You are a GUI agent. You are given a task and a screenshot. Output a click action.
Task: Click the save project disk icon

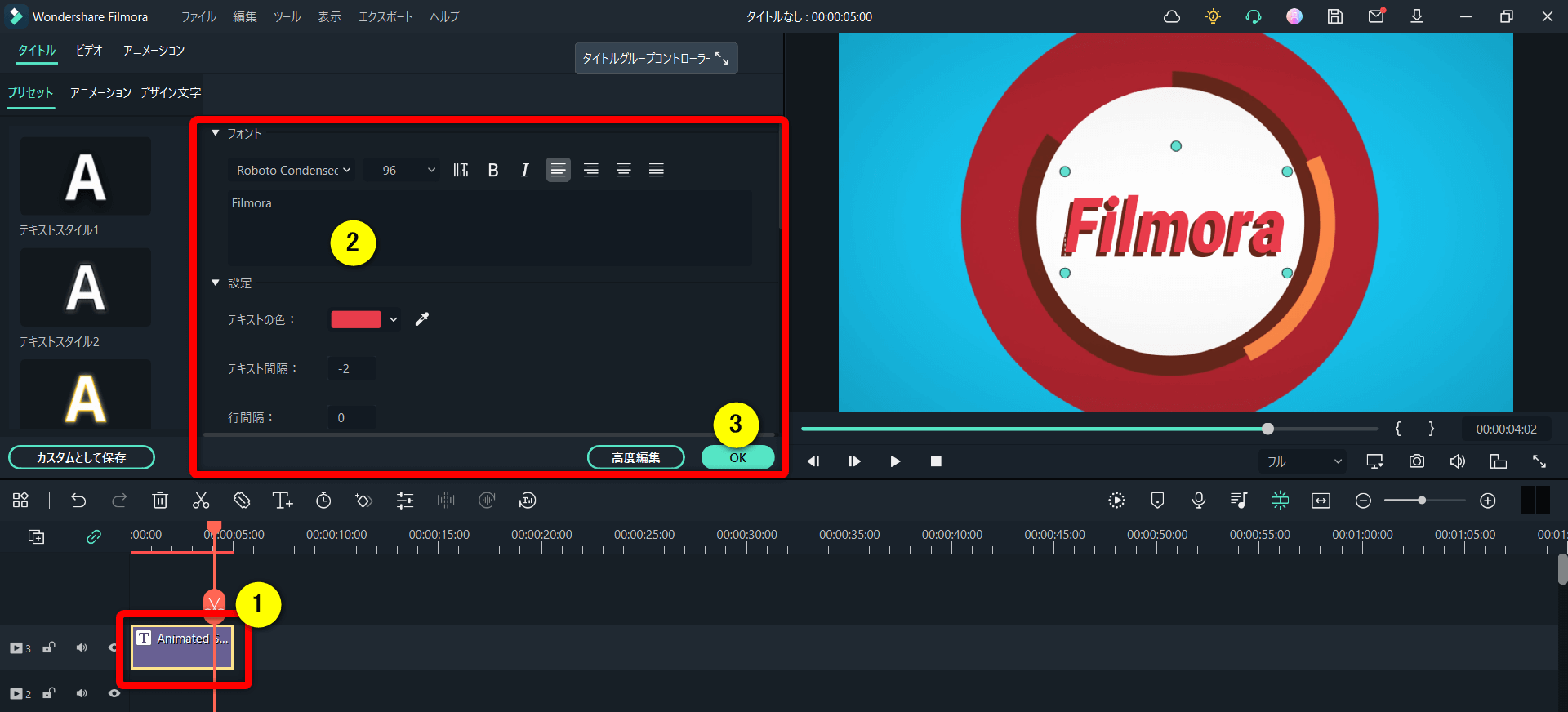1335,16
